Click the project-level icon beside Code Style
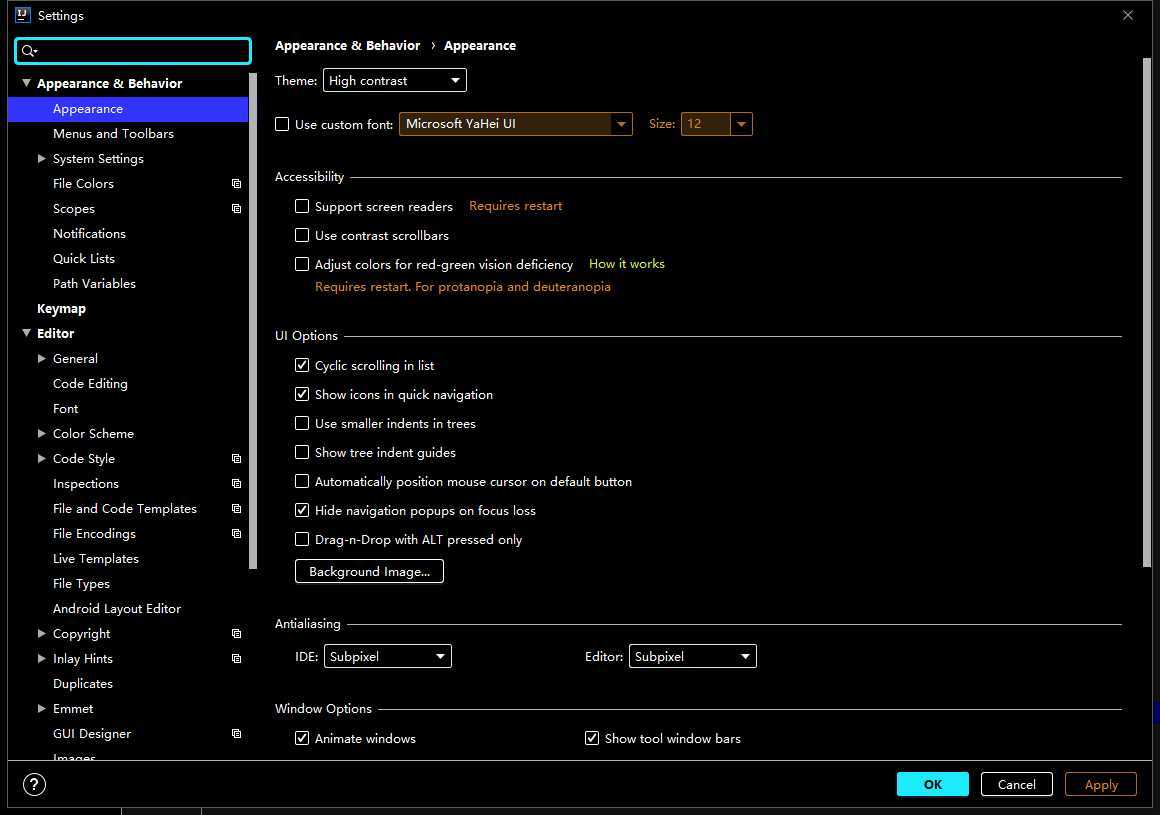1160x815 pixels. coord(236,459)
